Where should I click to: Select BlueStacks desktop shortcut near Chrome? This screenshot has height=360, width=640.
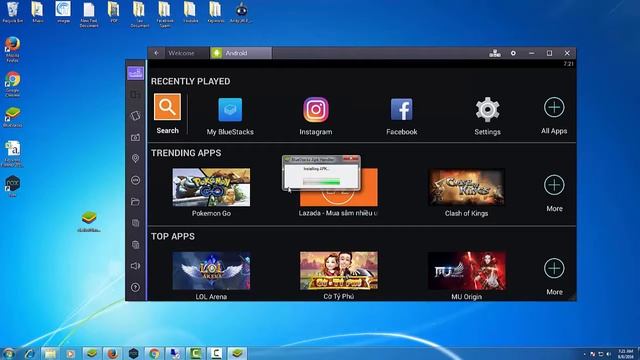(13, 118)
